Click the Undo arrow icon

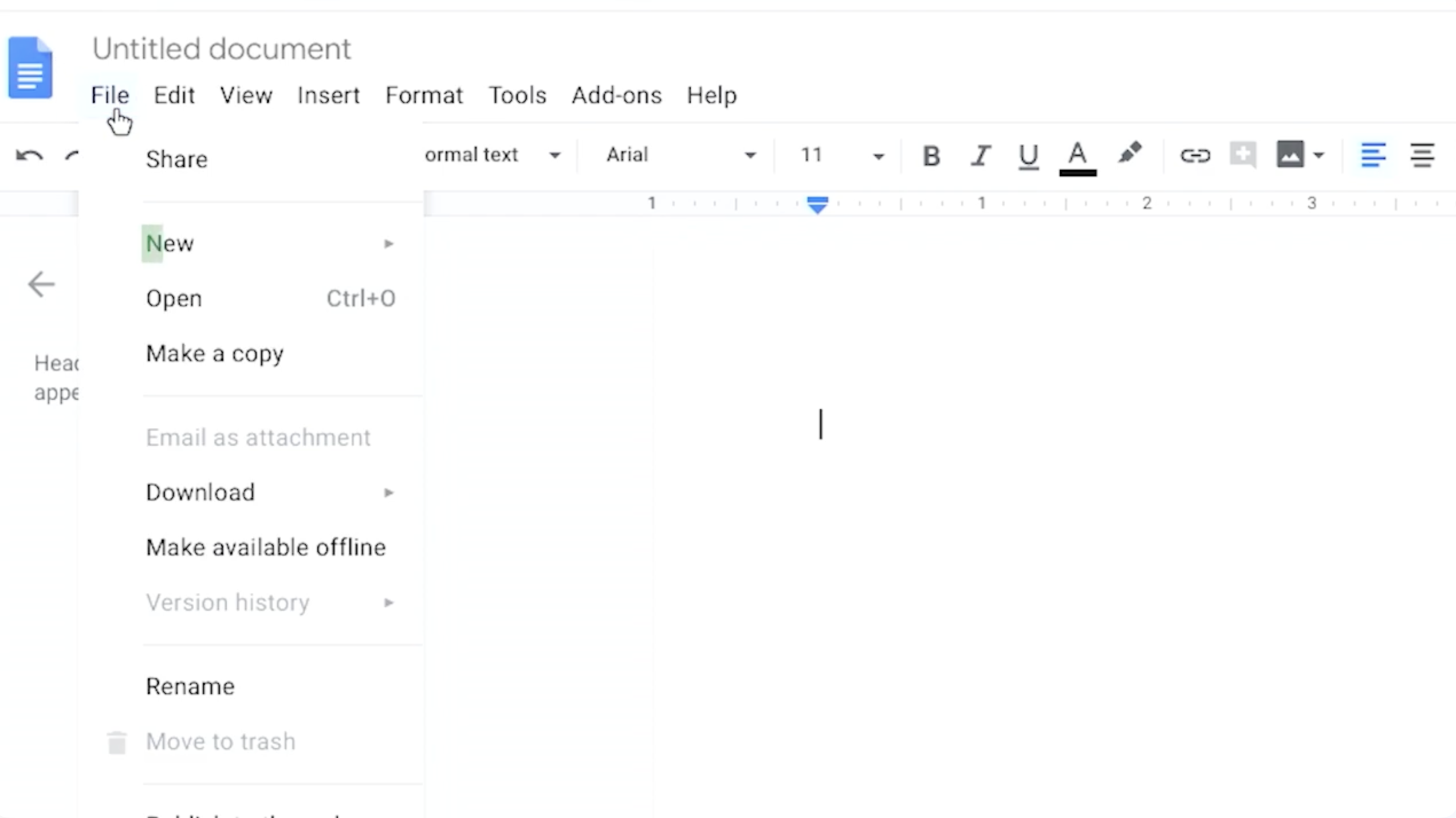point(29,155)
